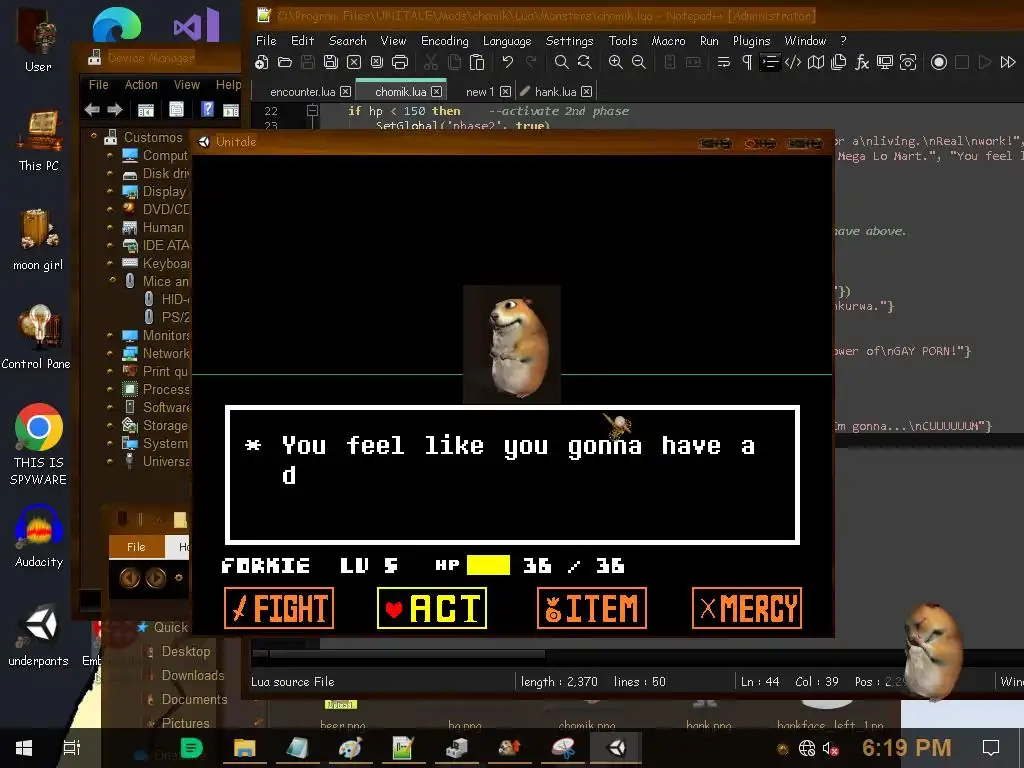Image resolution: width=1024 pixels, height=768 pixels.
Task: Open the Document Map icon
Action: pyautogui.click(x=816, y=62)
